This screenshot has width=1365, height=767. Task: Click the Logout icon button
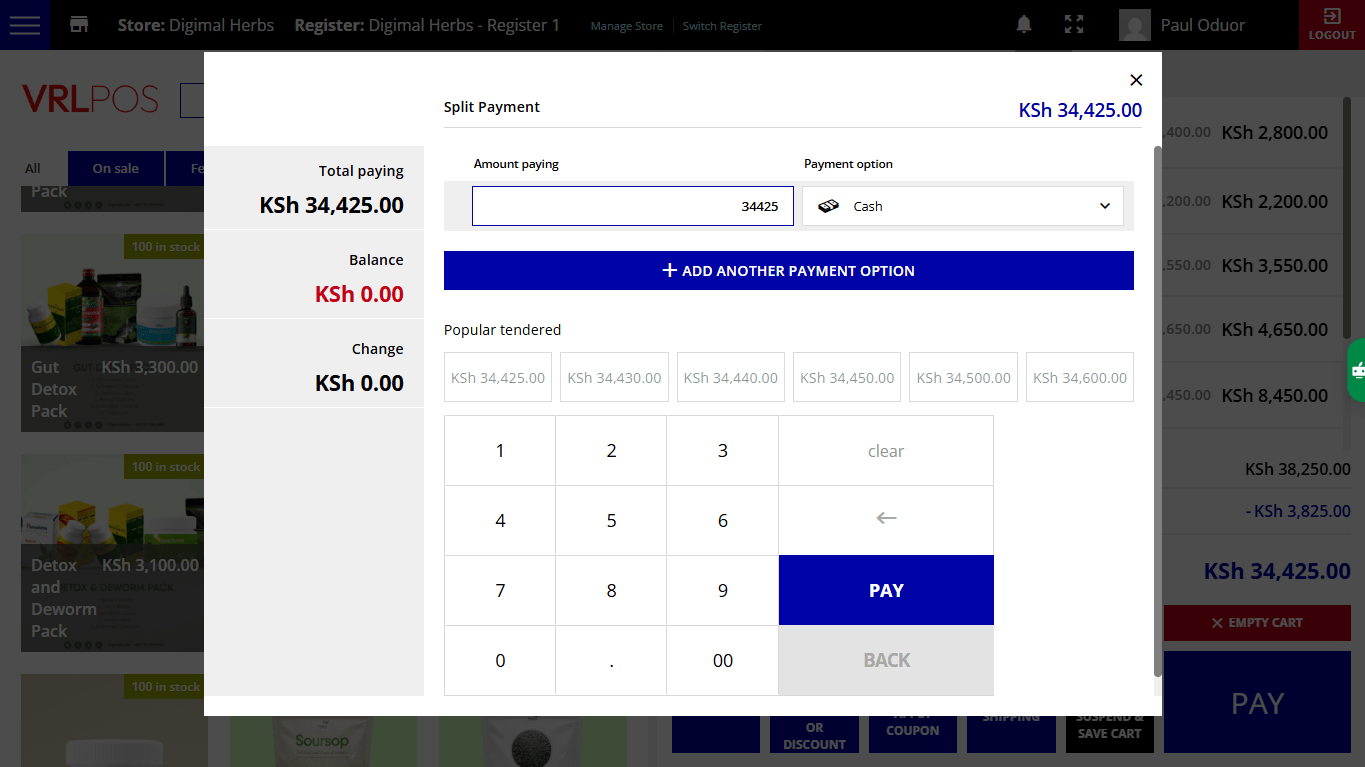pyautogui.click(x=1332, y=25)
